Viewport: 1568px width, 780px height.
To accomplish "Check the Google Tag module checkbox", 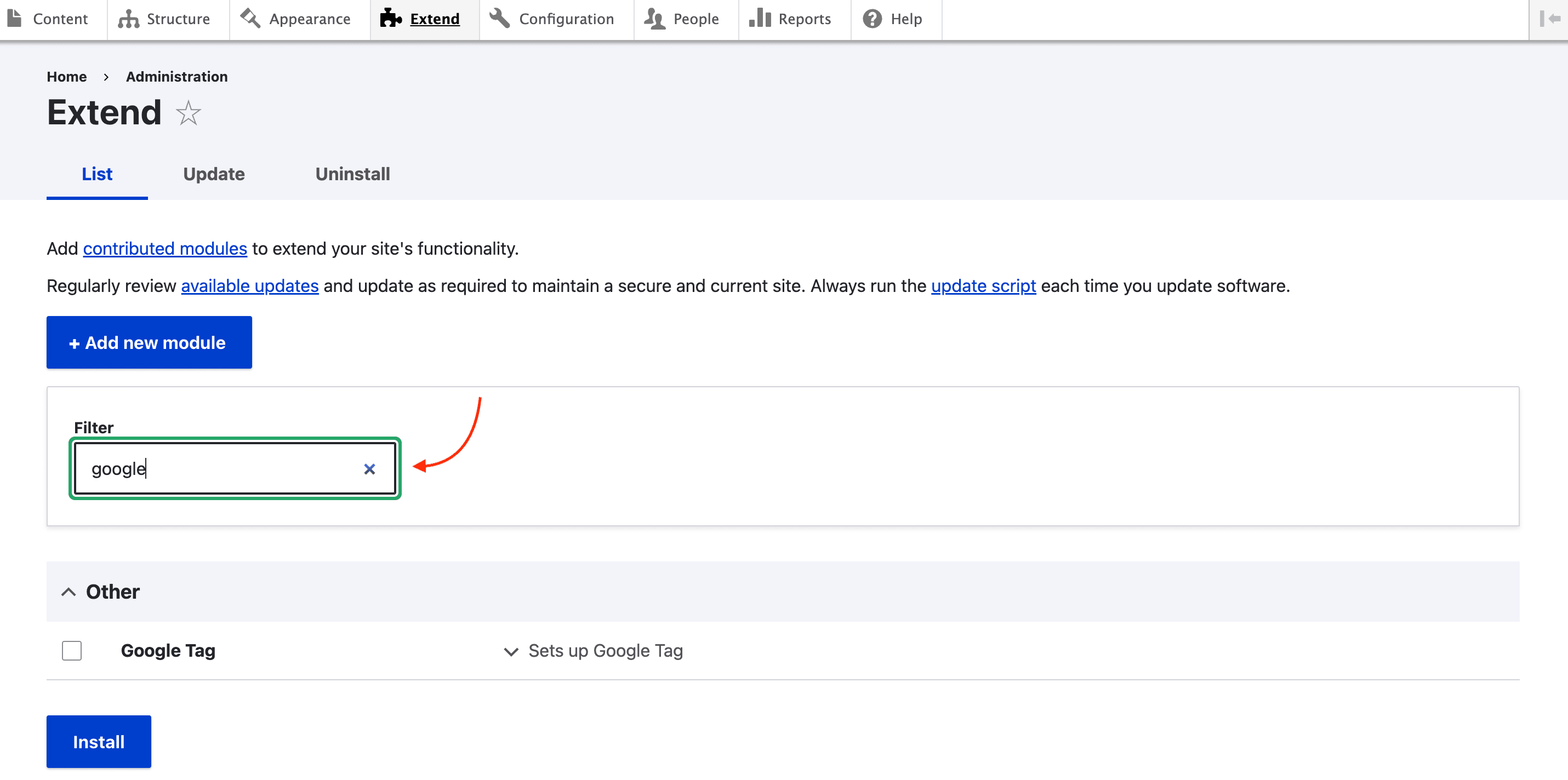I will pos(72,650).
